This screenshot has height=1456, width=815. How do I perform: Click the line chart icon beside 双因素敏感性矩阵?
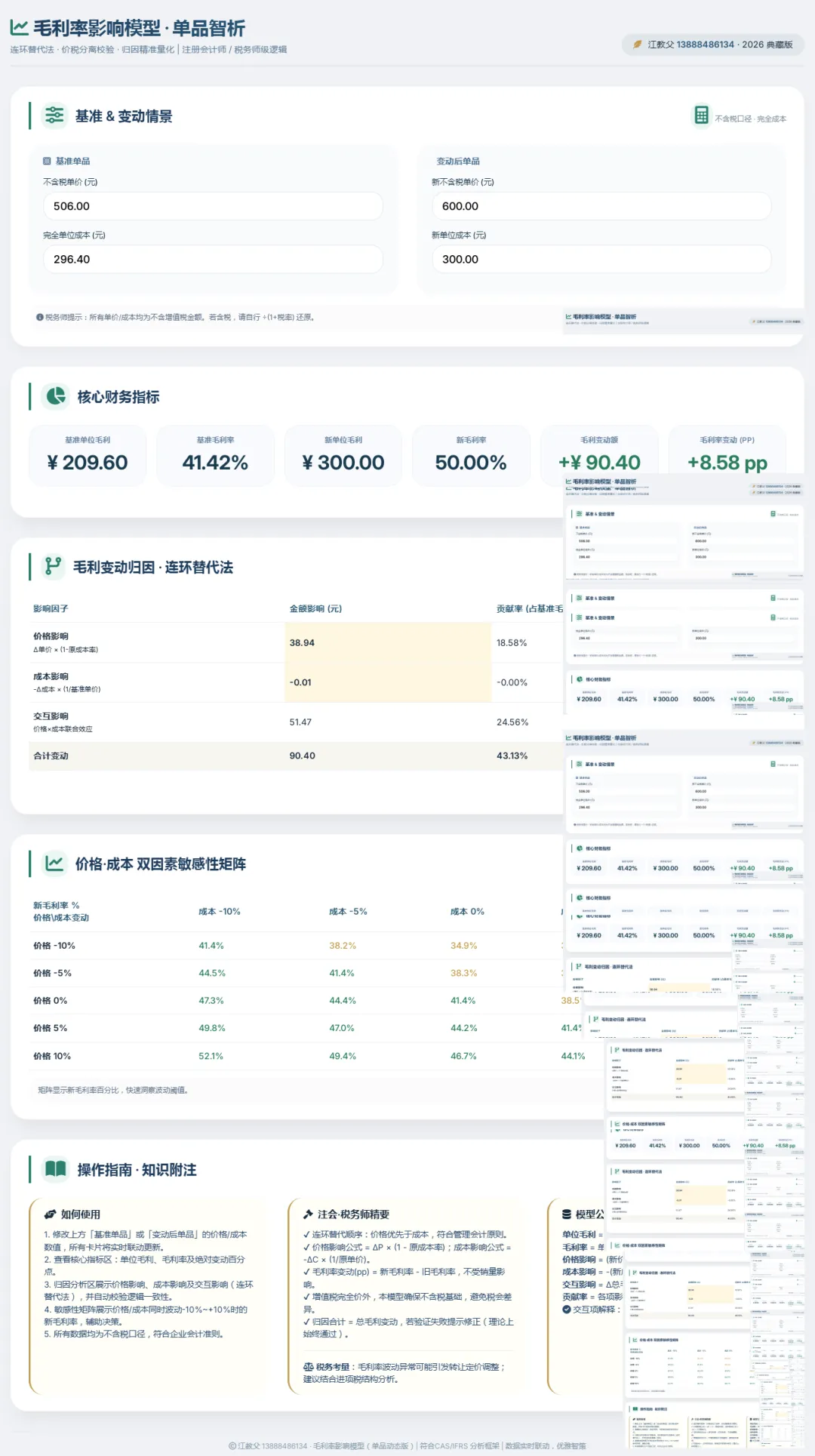click(x=54, y=863)
